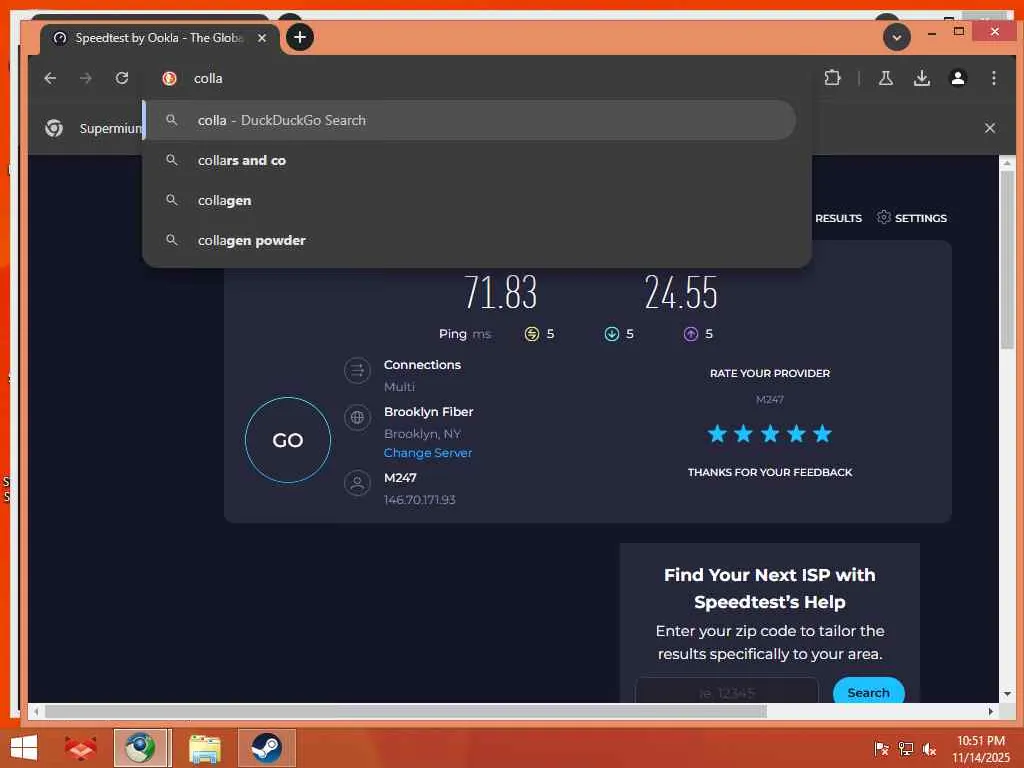The height and width of the screenshot is (768, 1024).
Task: Click the download latency arrow icon
Action: (x=611, y=334)
